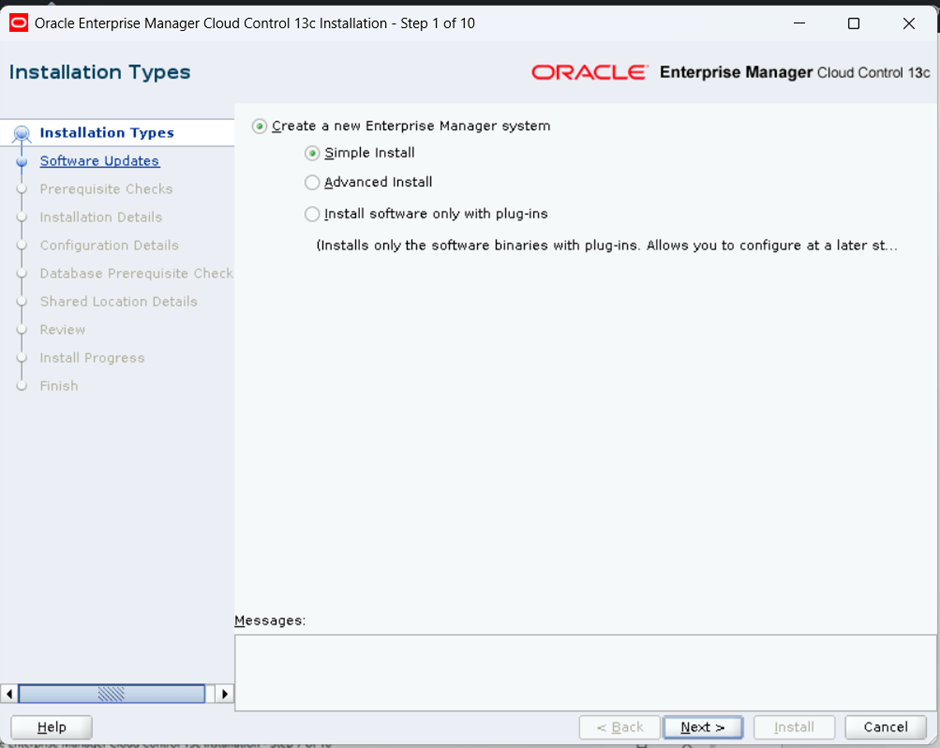Click the sidebar horizontal scrollbar thumb
The width and height of the screenshot is (940, 748).
111,694
